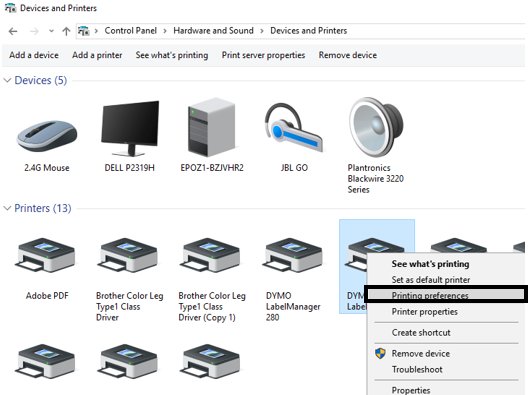Collapse the Devices (5) section
This screenshot has width=532, height=395.
7,80
